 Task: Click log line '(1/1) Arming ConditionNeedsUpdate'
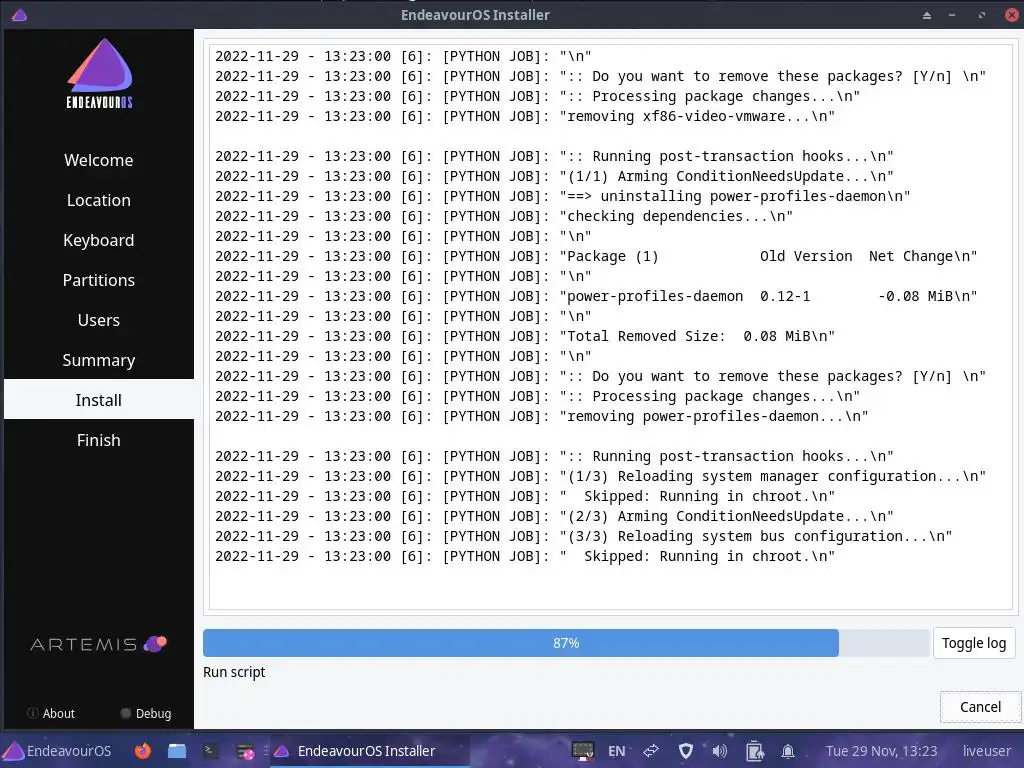tap(554, 176)
